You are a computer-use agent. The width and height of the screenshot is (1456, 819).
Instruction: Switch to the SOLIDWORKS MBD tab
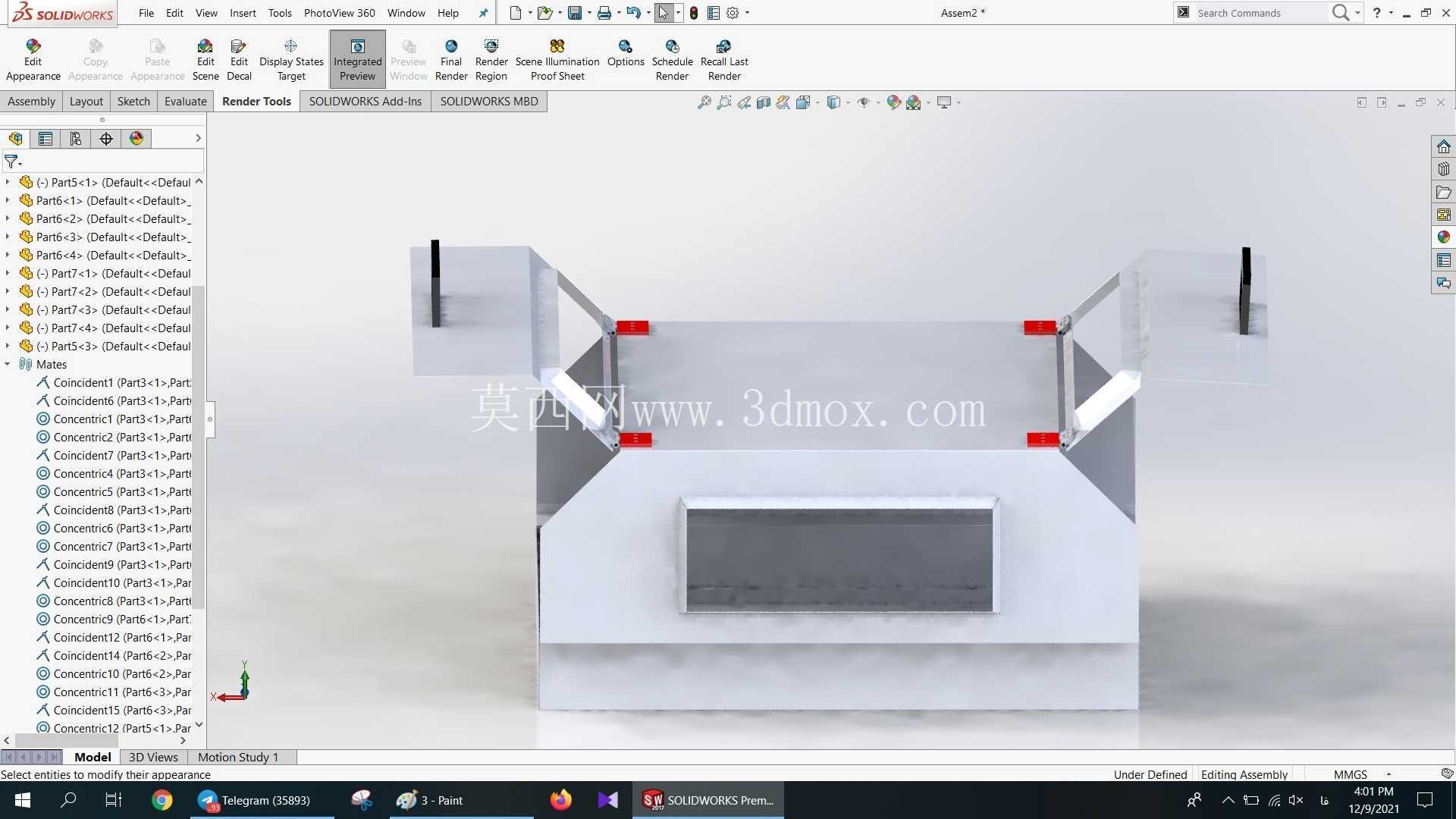click(x=489, y=102)
